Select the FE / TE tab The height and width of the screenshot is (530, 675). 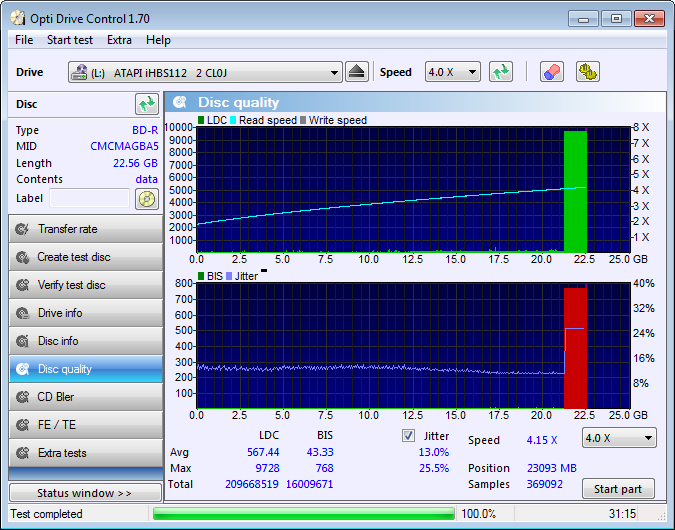point(86,425)
